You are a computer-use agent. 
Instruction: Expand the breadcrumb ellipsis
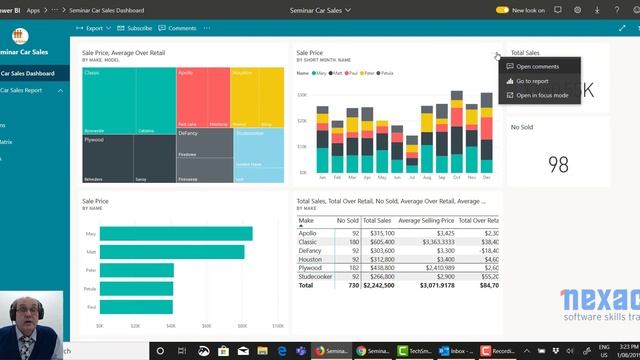(x=55, y=10)
